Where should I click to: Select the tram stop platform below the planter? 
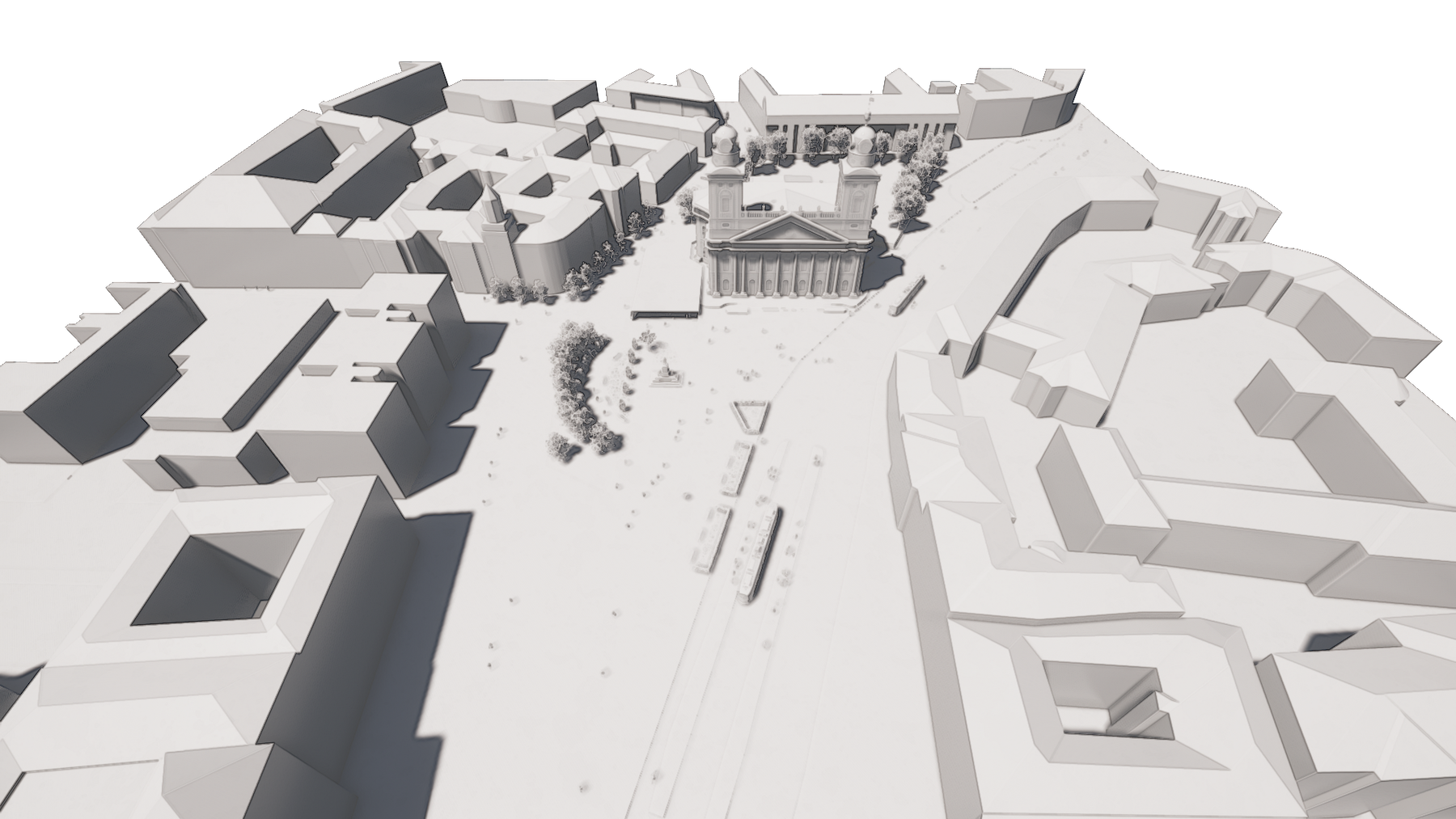click(738, 469)
